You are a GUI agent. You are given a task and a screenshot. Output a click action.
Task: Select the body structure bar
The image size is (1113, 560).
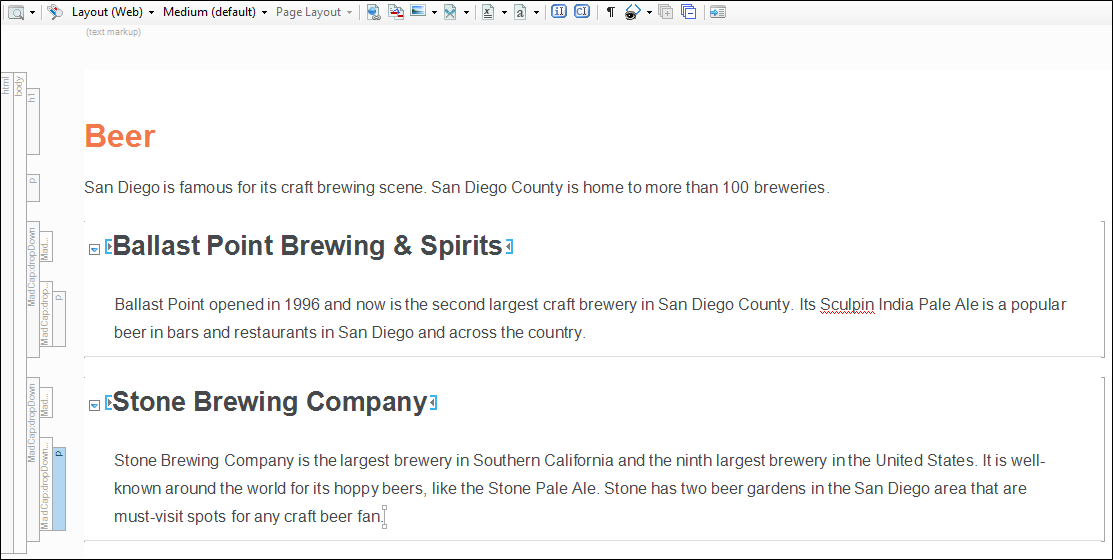pyautogui.click(x=20, y=312)
